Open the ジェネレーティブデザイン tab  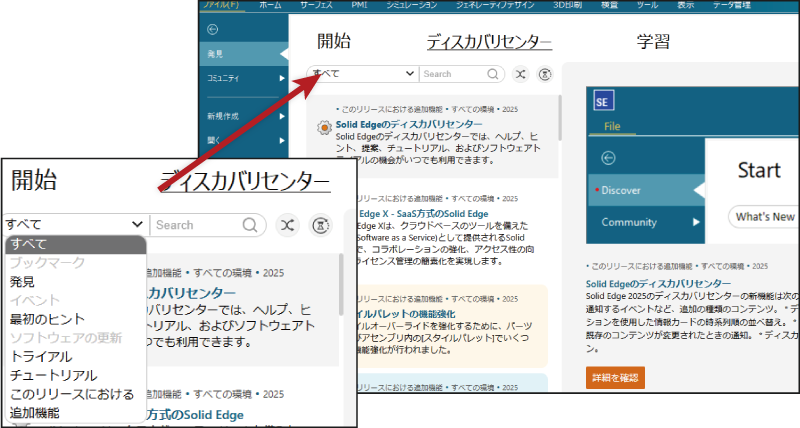point(495,5)
